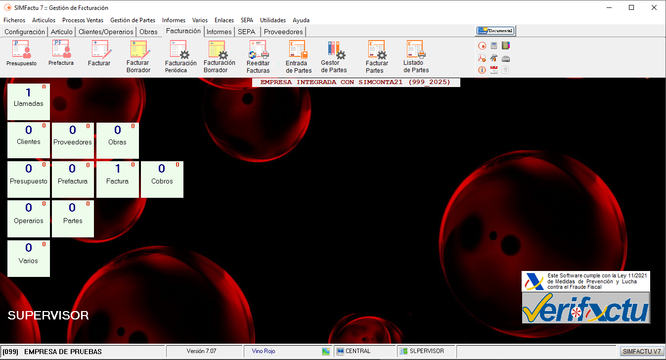Open the Prefactura toolbar icon
Image resolution: width=666 pixels, height=360 pixels.
(61, 53)
